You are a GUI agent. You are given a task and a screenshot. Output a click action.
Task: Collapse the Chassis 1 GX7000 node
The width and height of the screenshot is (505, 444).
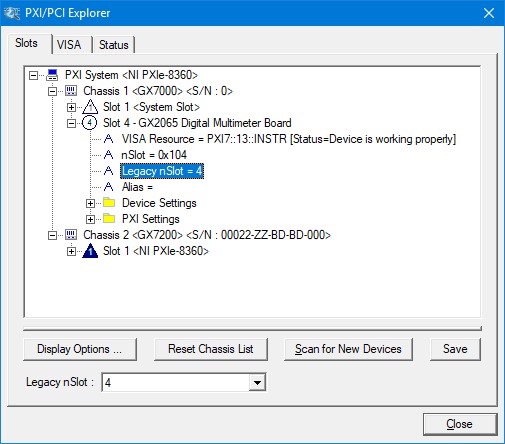52,91
